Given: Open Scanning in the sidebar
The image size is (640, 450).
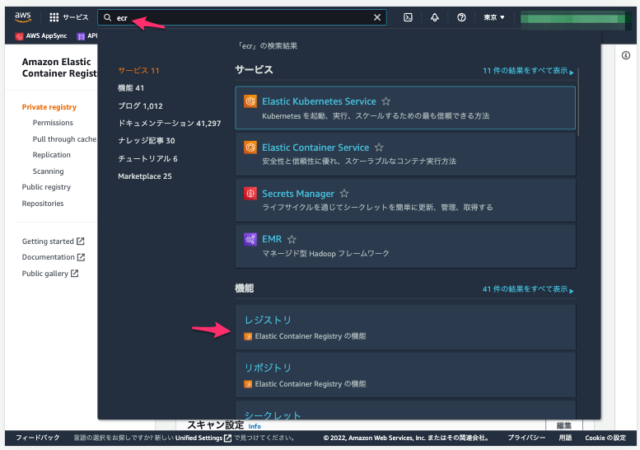Looking at the screenshot, I should point(48,171).
